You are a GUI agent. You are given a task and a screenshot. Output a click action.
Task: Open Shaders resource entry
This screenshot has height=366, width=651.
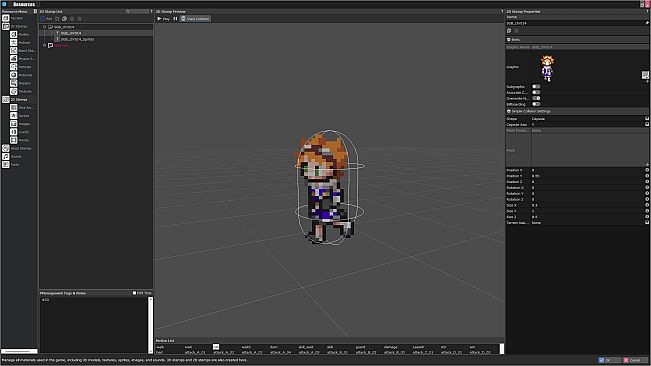pyautogui.click(x=20, y=83)
